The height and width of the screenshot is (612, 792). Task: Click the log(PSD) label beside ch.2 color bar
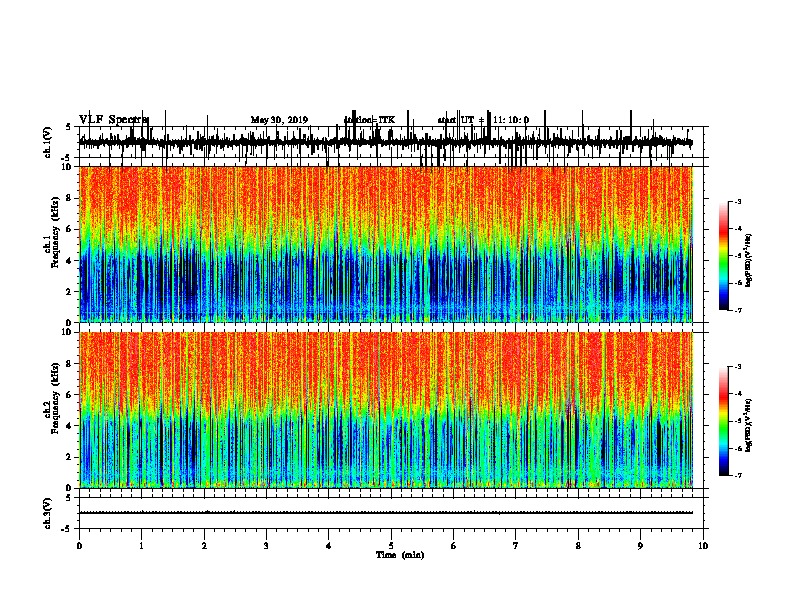(x=749, y=425)
